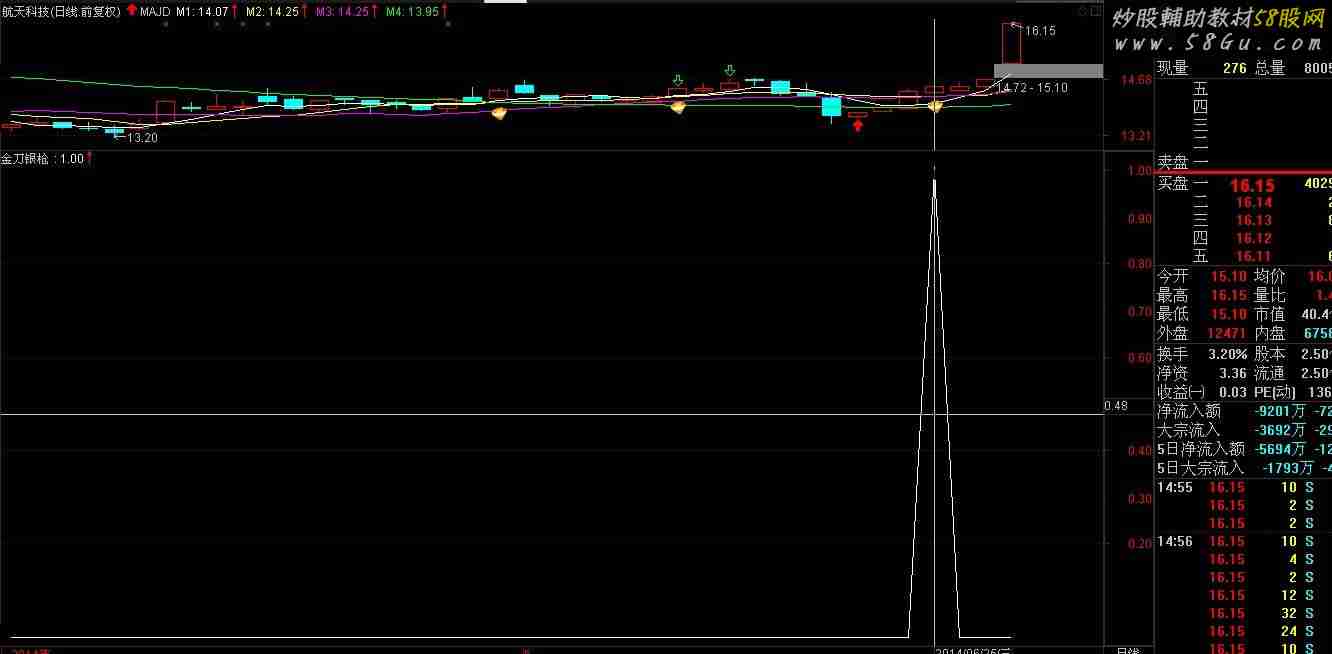The height and width of the screenshot is (654, 1332).
Task: Click the 14.72 - 15.10 range label
Action: click(1032, 88)
